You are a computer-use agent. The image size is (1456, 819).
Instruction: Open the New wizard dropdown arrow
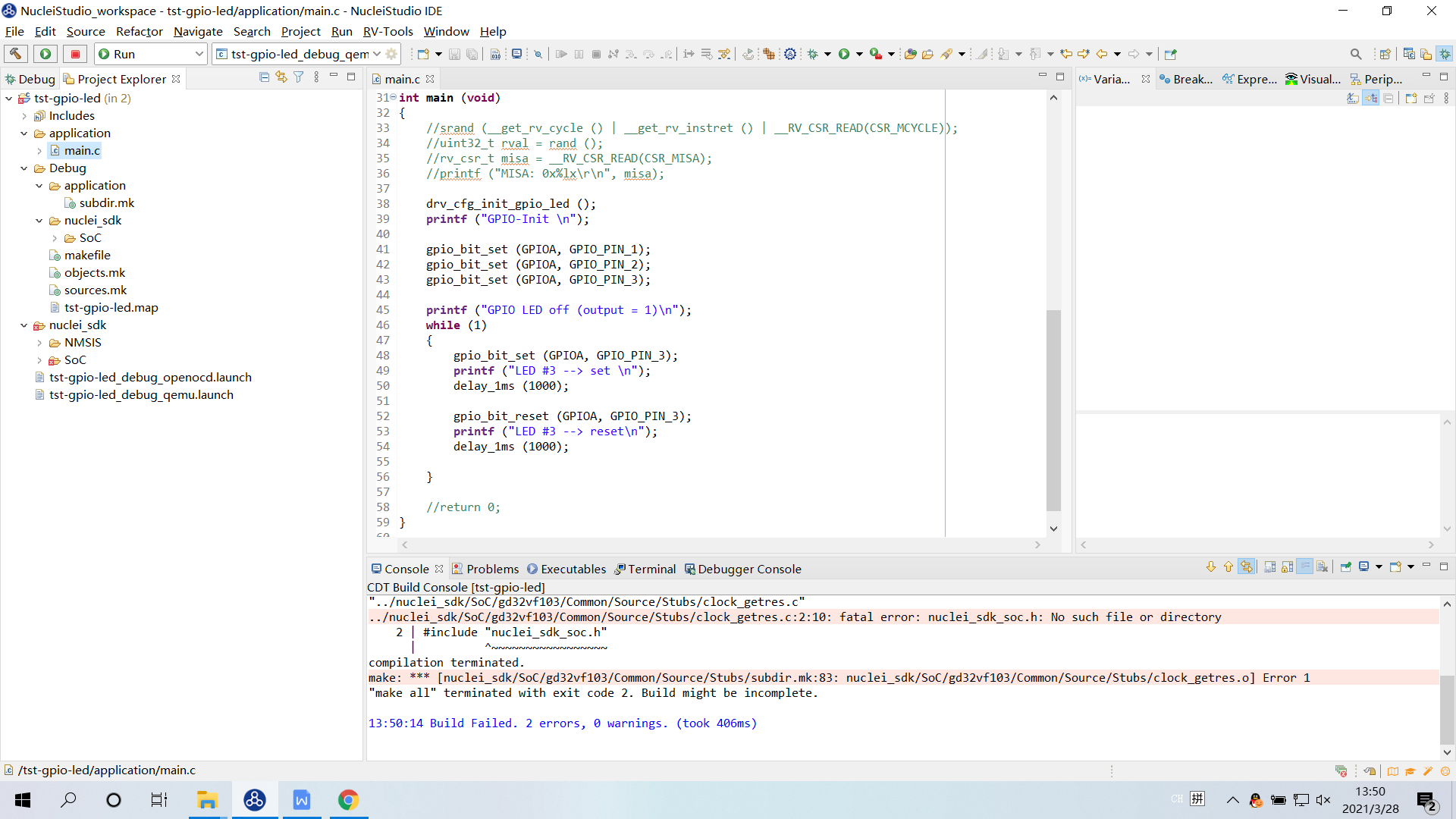coord(438,54)
